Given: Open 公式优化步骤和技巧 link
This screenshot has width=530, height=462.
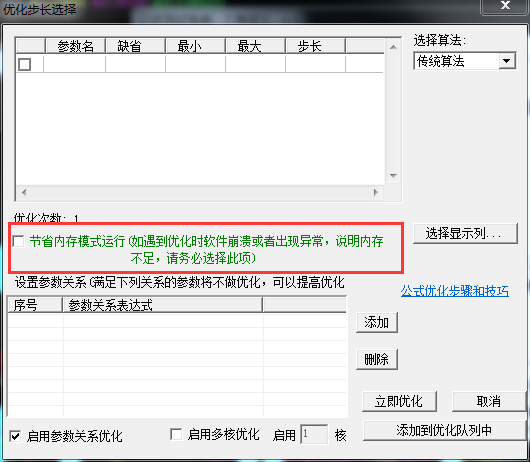Looking at the screenshot, I should click(x=455, y=291).
